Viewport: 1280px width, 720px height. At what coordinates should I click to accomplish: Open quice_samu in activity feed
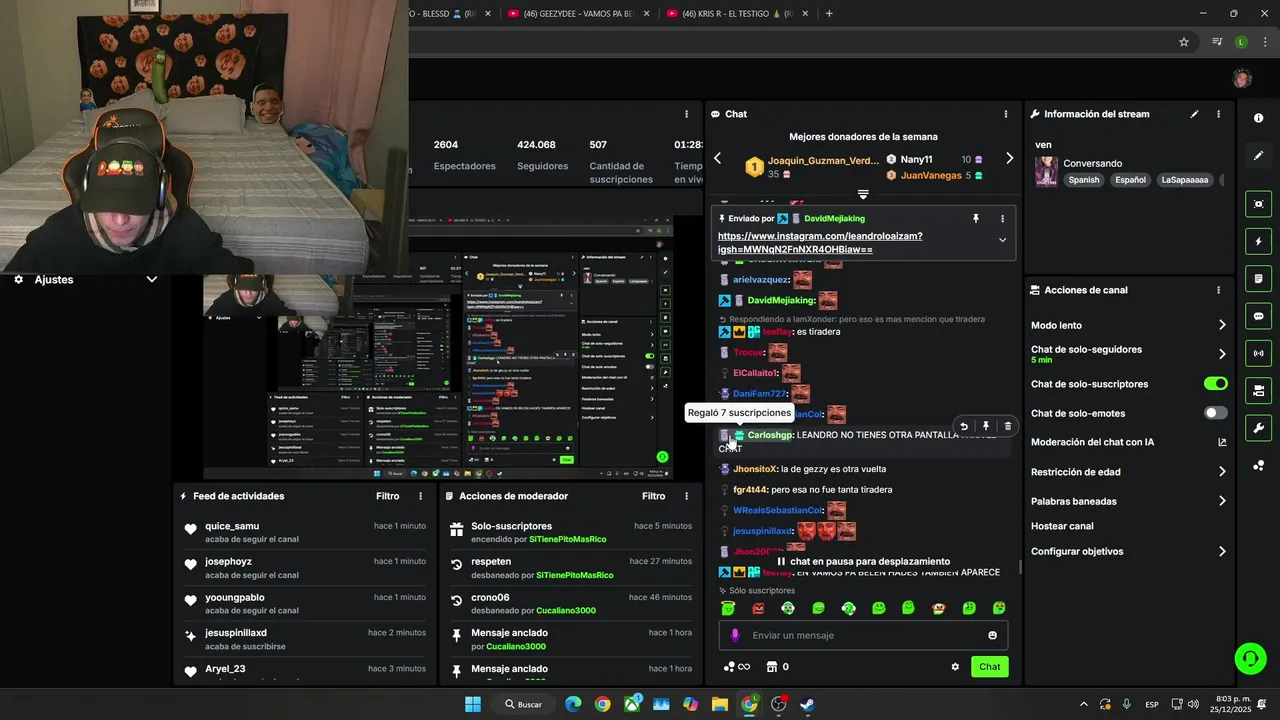(232, 526)
